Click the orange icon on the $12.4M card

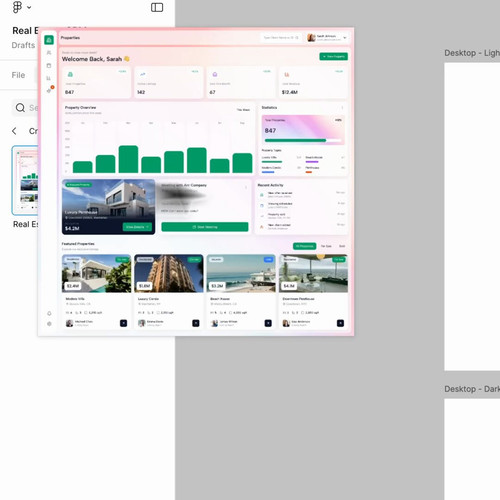pos(287,74)
